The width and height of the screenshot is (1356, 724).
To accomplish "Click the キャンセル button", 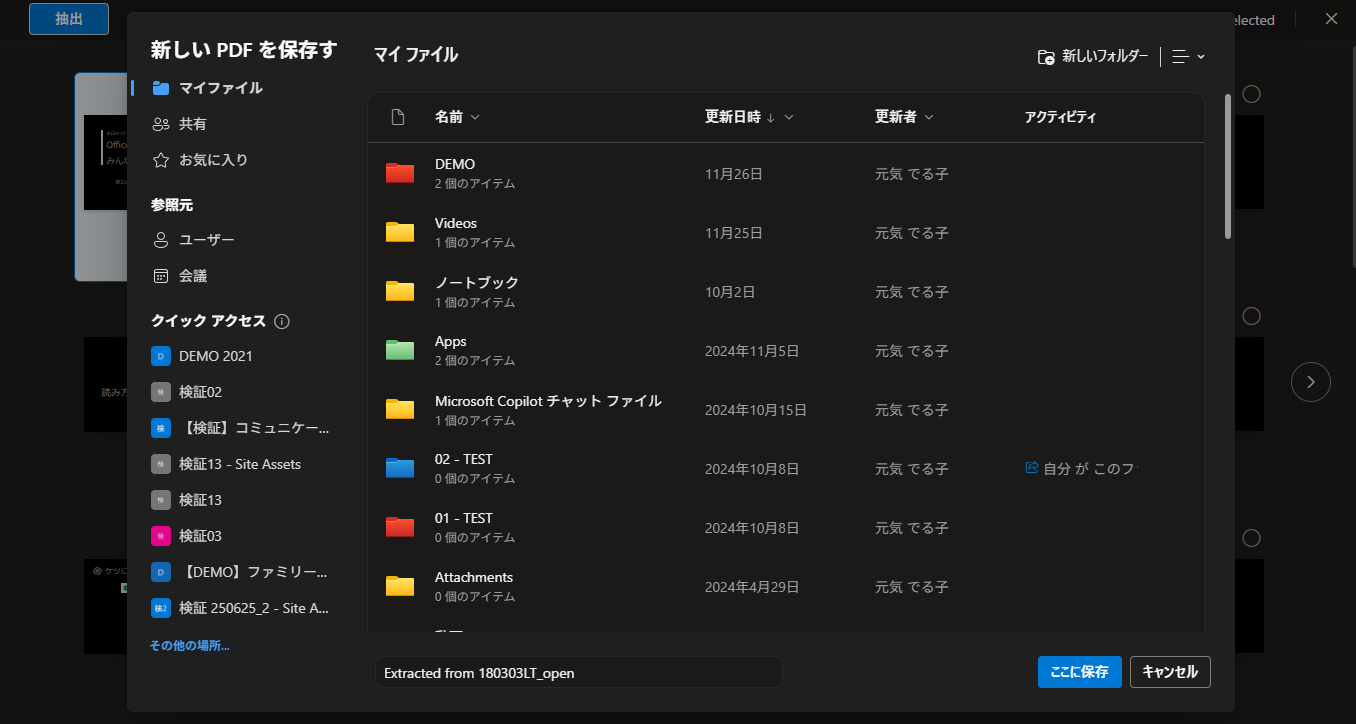I will [1170, 672].
